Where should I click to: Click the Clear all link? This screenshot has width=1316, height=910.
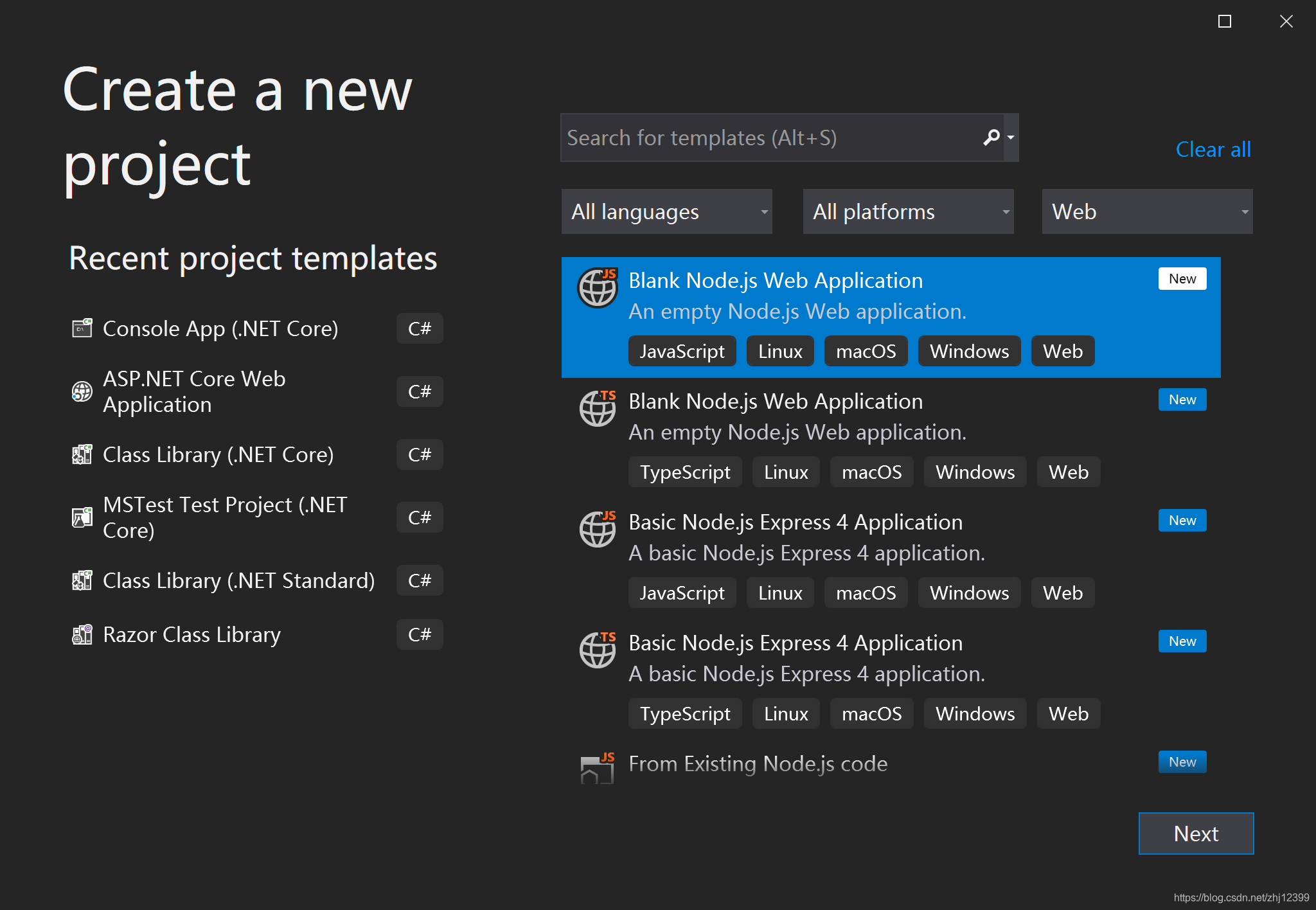point(1213,149)
